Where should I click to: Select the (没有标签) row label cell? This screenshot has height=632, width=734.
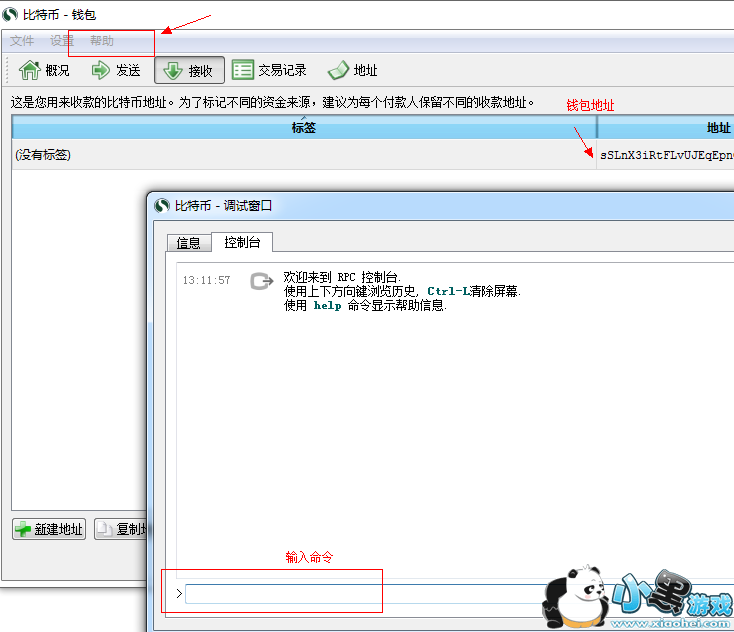304,154
